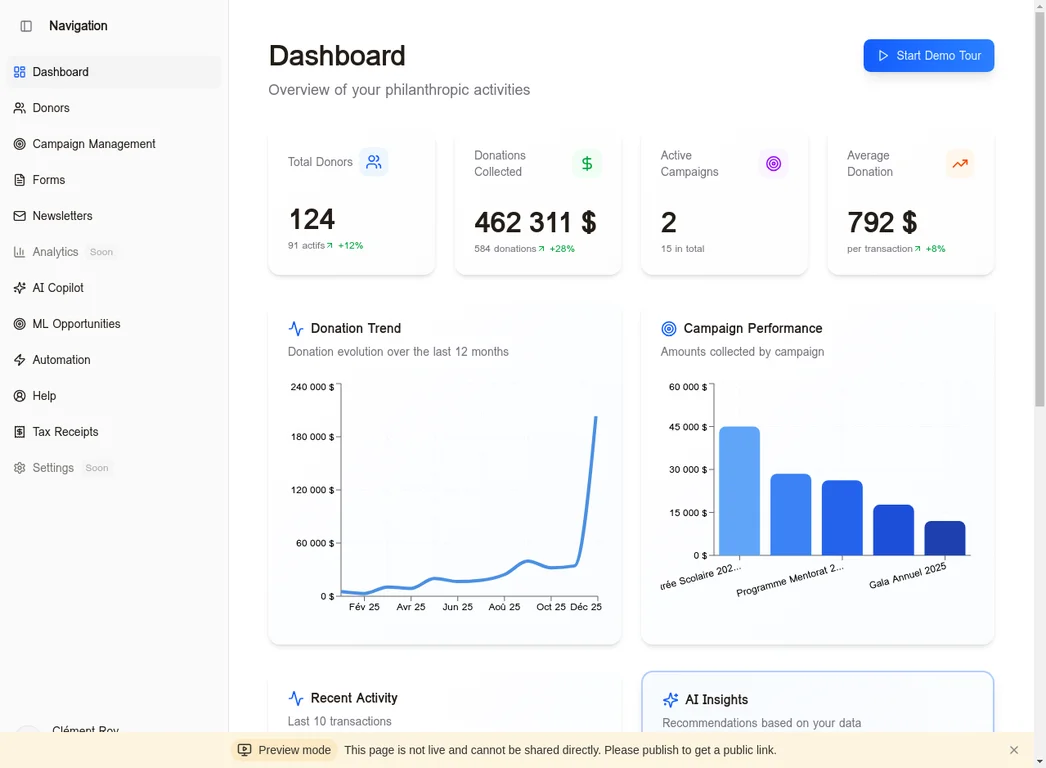Click the Donation Trend pulse icon
The width and height of the screenshot is (1046, 768).
[x=296, y=327]
